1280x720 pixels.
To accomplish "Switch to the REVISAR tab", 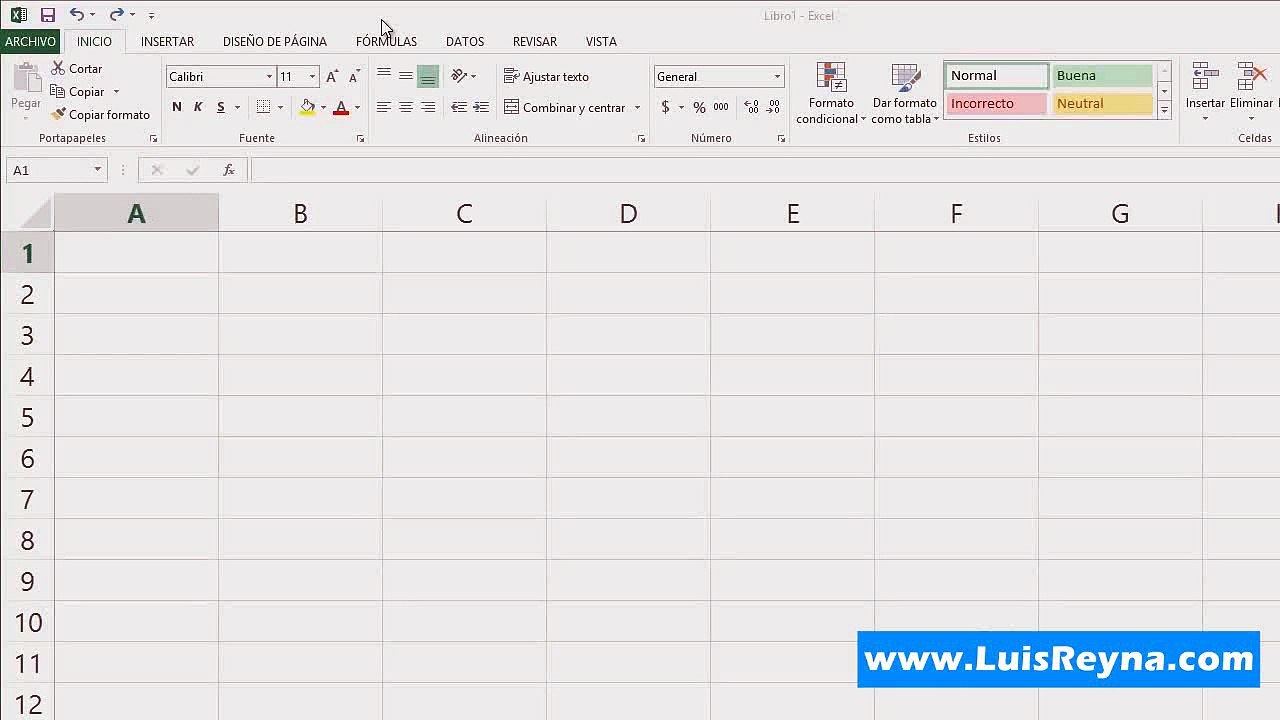I will point(535,41).
